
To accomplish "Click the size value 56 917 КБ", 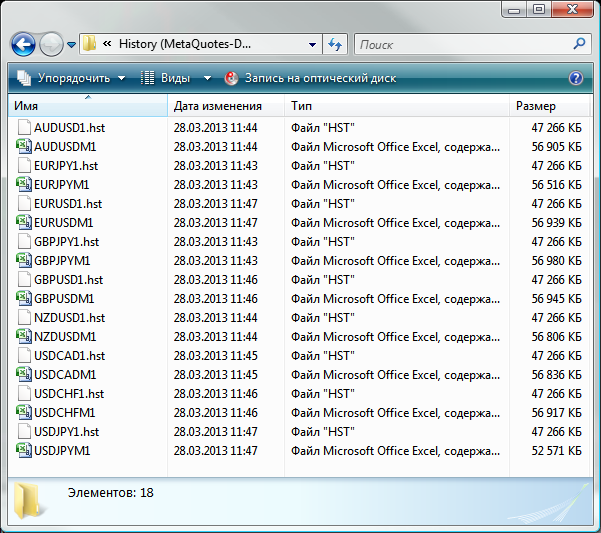I will point(557,413).
